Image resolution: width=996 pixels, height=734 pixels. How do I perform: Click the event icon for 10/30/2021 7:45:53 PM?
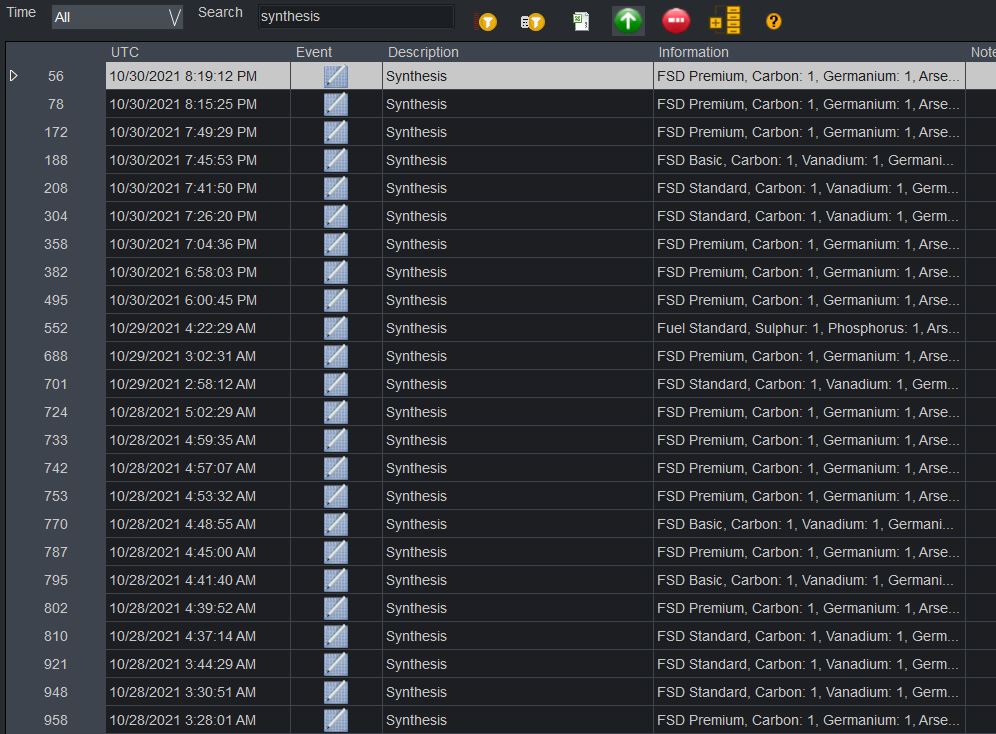(x=335, y=160)
